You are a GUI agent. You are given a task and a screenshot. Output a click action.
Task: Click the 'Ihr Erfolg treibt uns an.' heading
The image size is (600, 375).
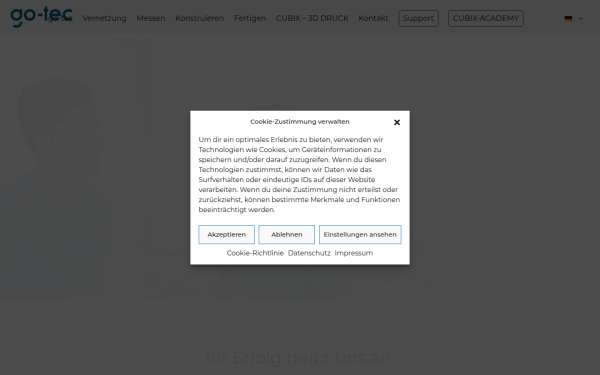(x=300, y=358)
